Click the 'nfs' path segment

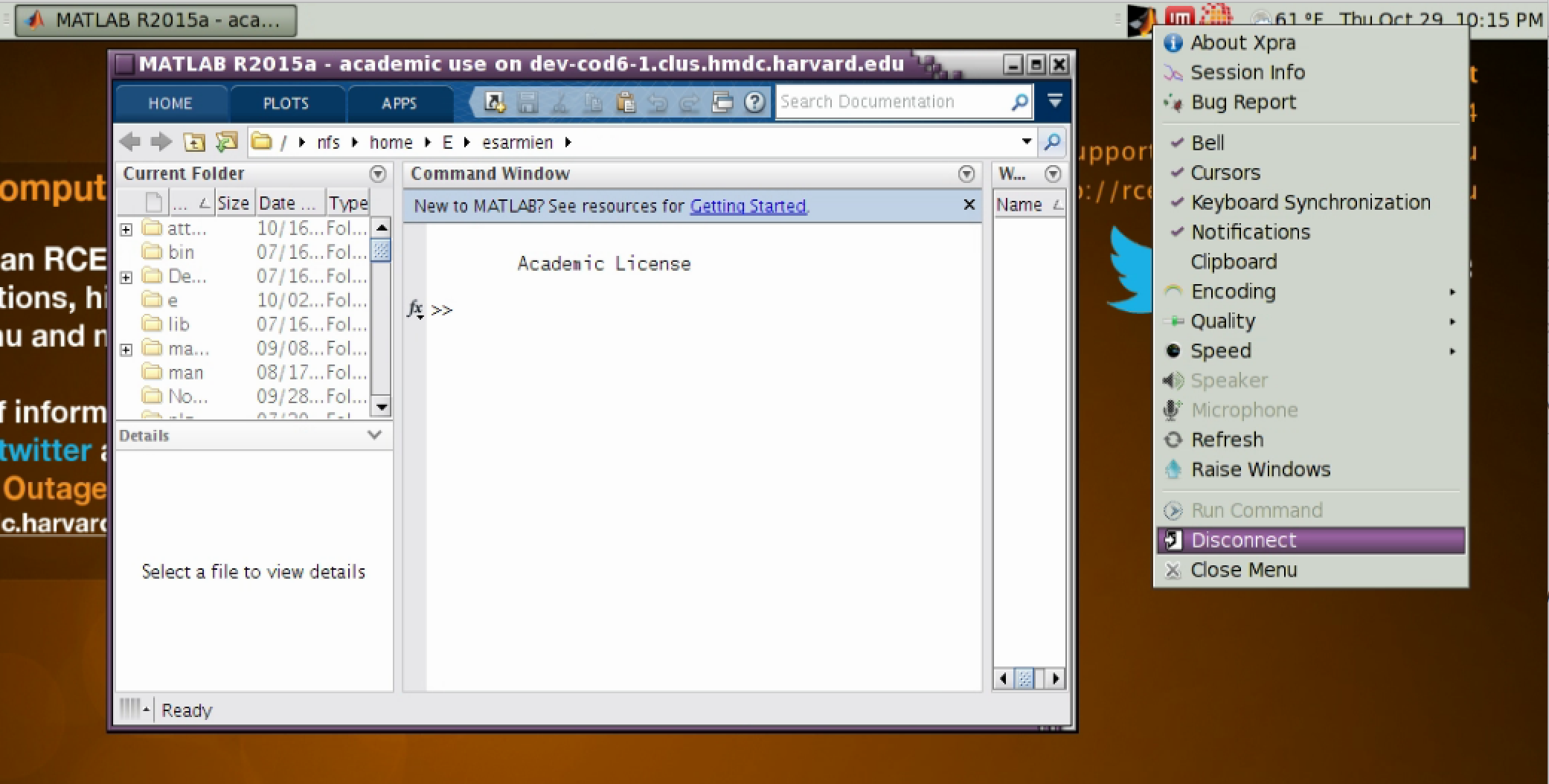[x=328, y=142]
